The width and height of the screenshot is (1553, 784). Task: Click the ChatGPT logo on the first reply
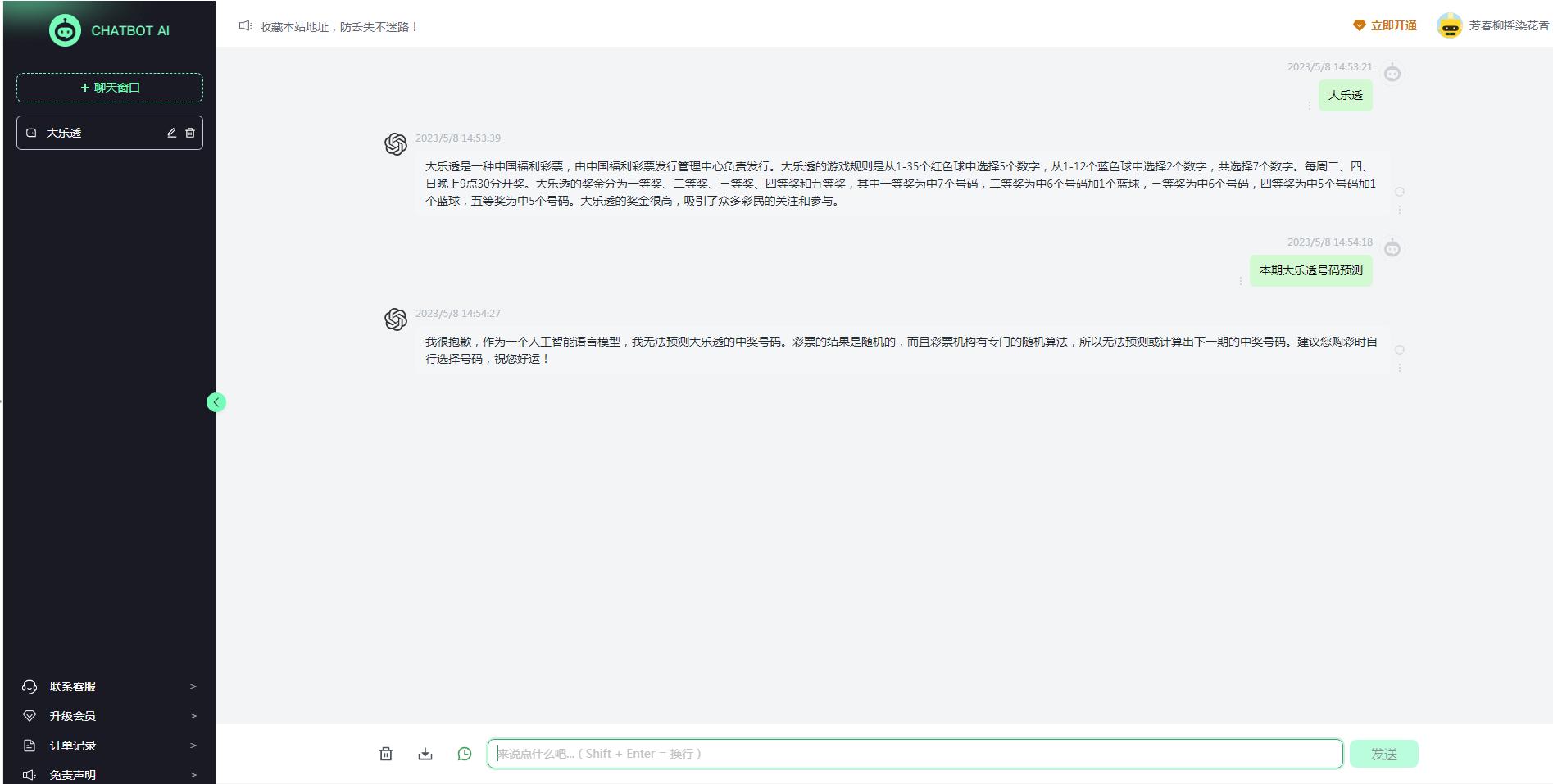pos(397,143)
